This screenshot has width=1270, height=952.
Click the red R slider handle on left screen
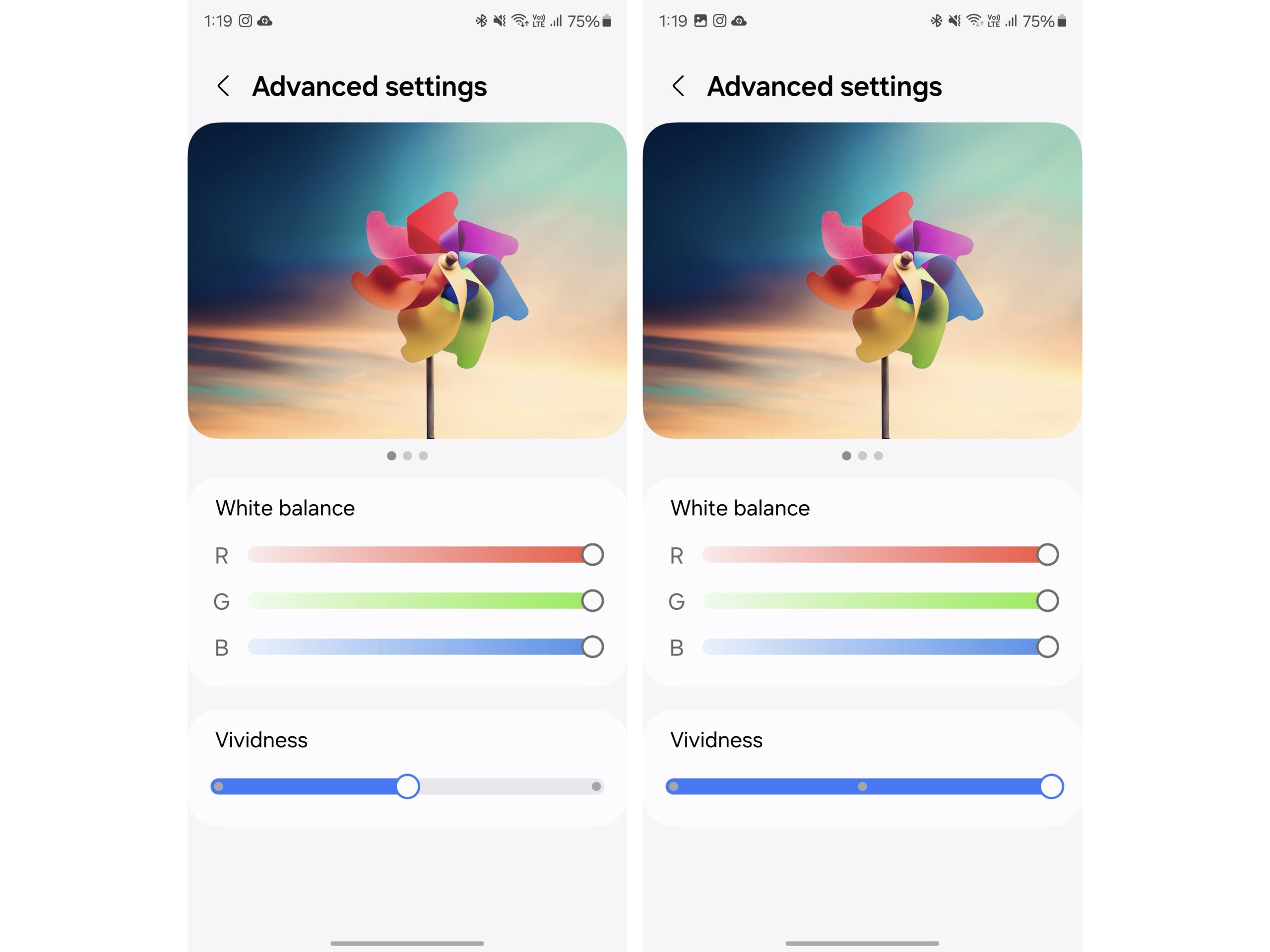(592, 555)
